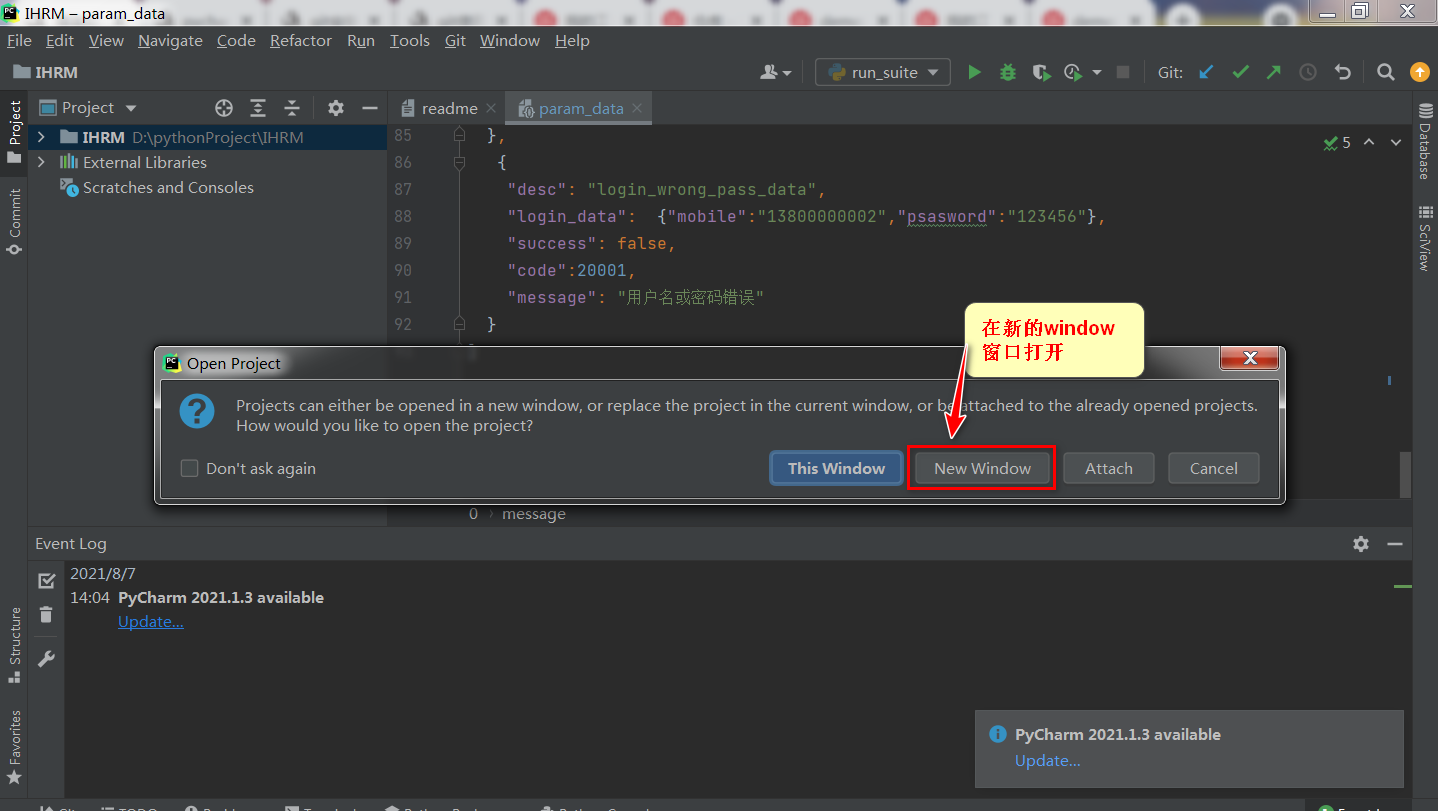The height and width of the screenshot is (811, 1438).
Task: Close the param_data editor tab
Action: (639, 108)
